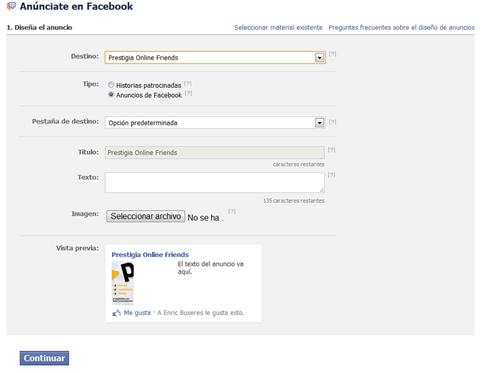
Task: Click Me gusta link in ad preview
Action: click(137, 313)
